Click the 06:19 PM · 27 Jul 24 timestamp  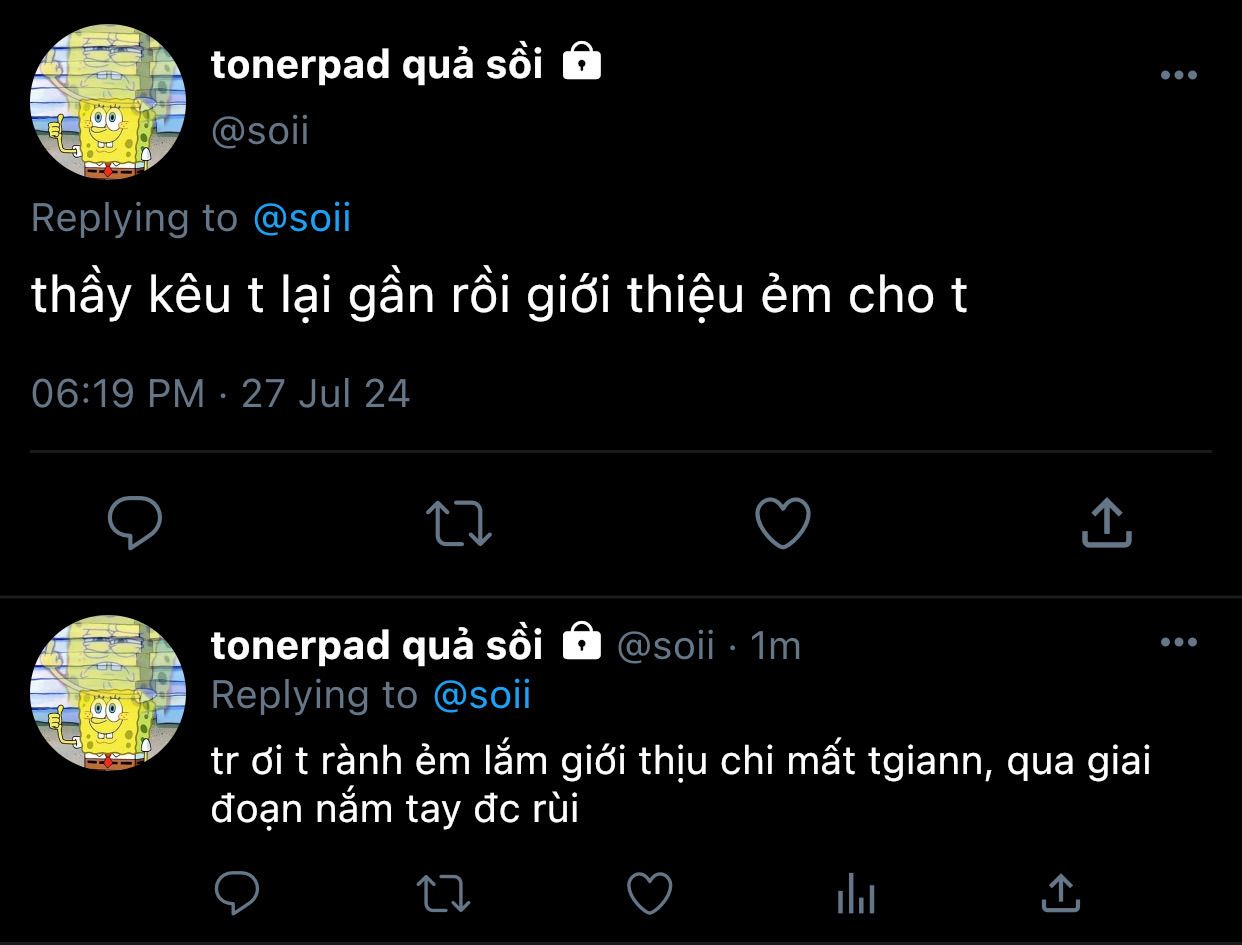221,393
